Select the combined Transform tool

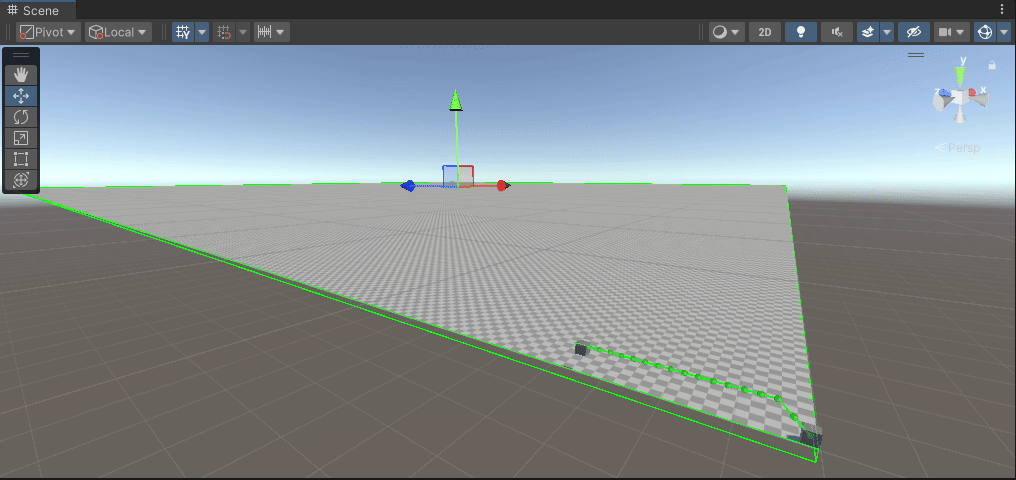click(x=21, y=180)
